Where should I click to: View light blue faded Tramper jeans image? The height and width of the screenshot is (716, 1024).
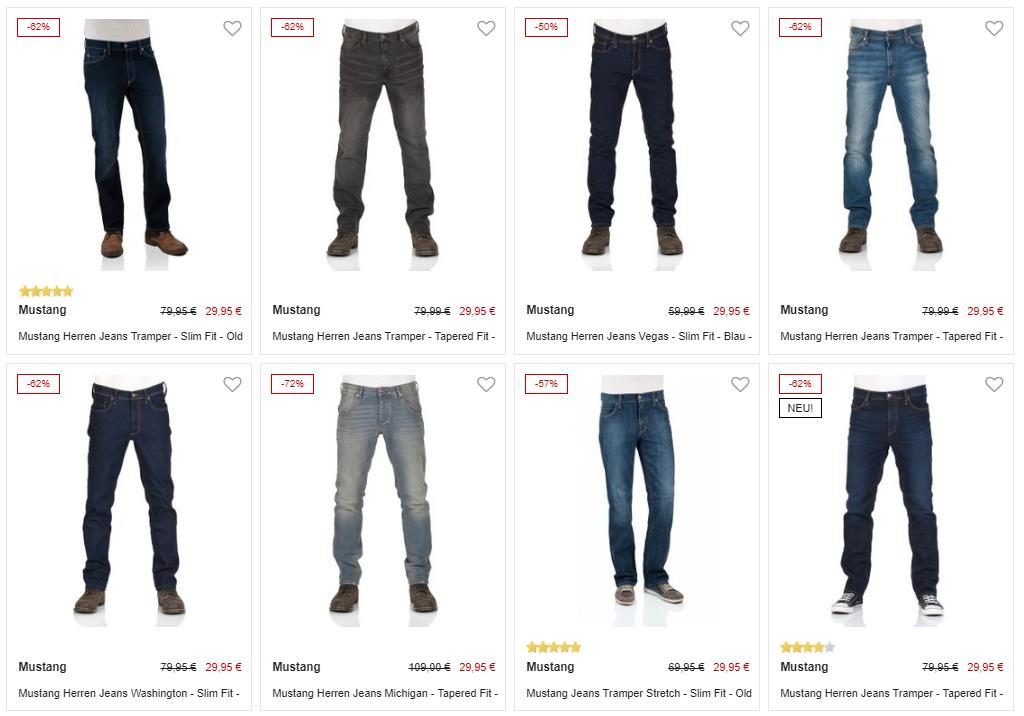pyautogui.click(x=890, y=144)
